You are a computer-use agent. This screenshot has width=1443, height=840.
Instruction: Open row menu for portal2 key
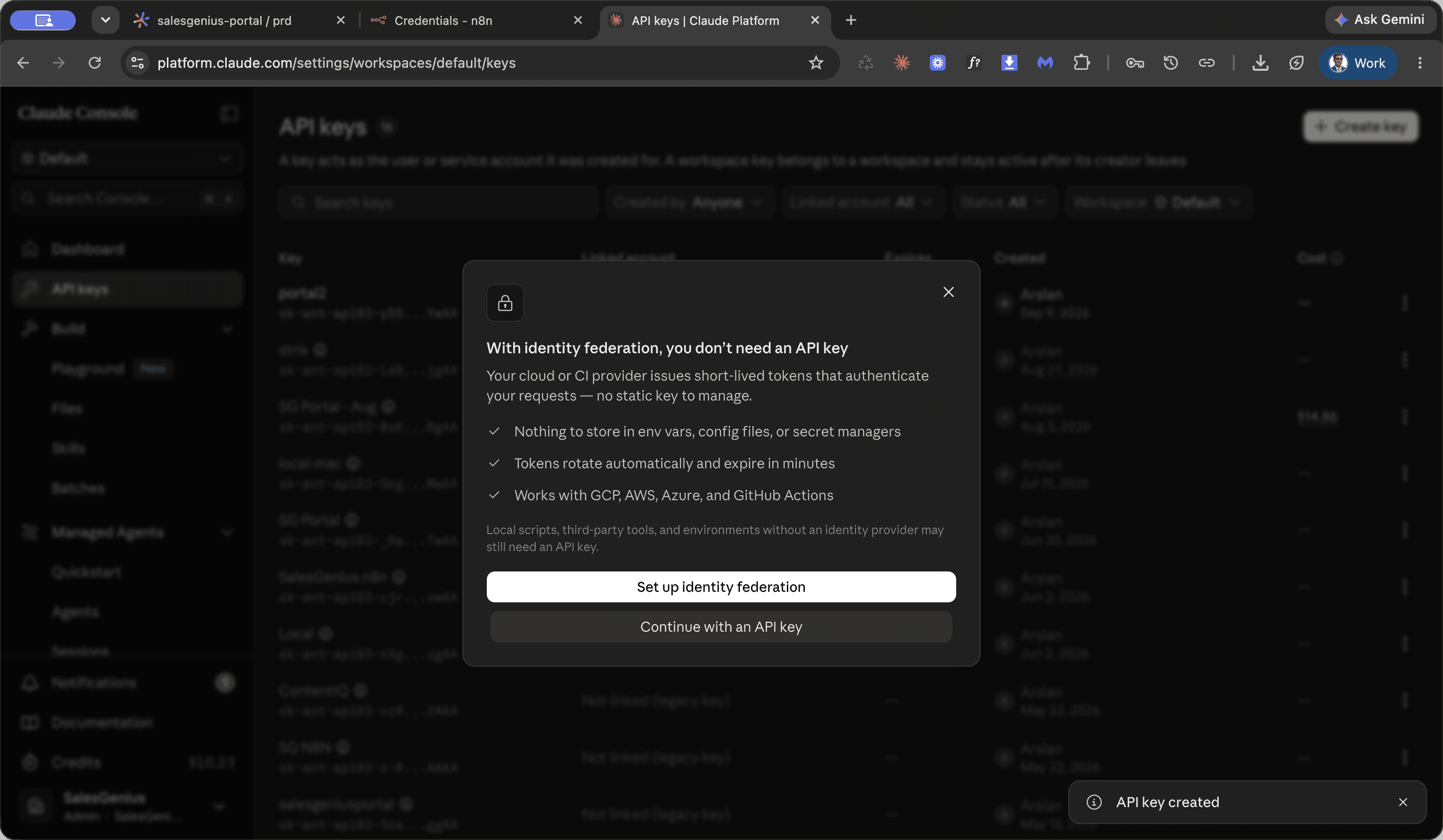tap(1405, 303)
